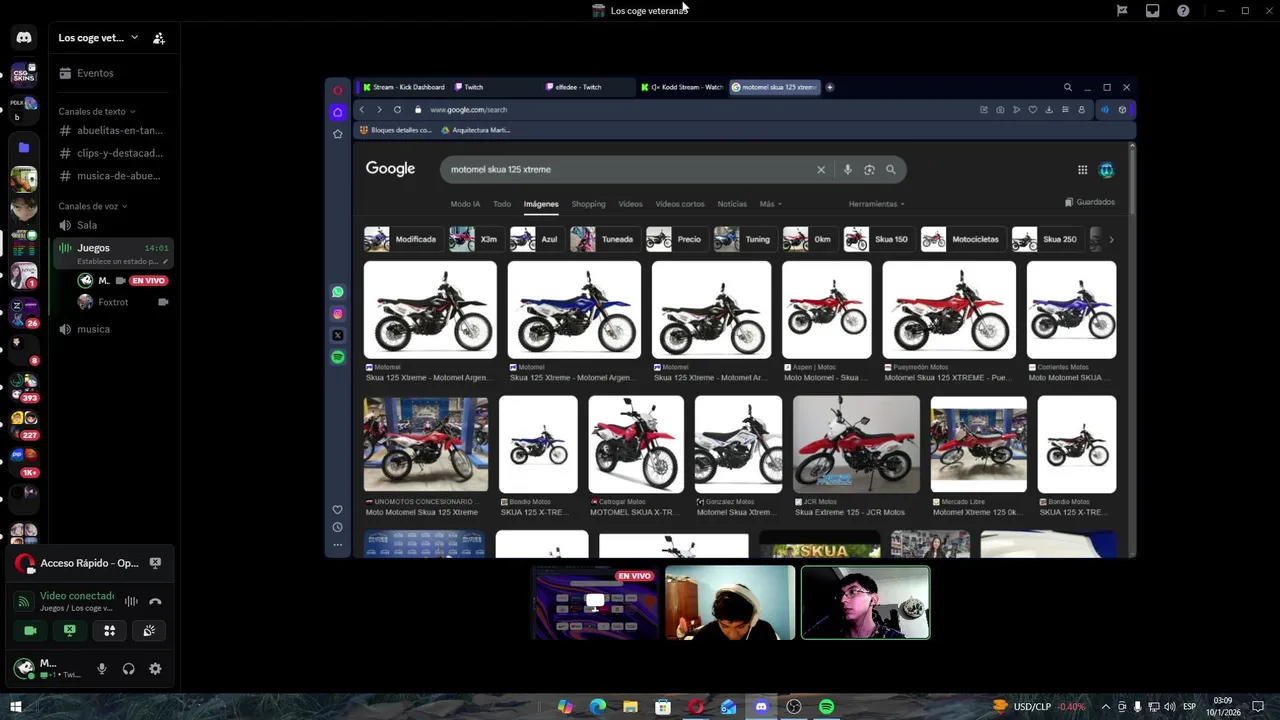This screenshot has height=720, width=1280.
Task: Open Microsoft Edge from the taskbar
Action: [x=598, y=707]
